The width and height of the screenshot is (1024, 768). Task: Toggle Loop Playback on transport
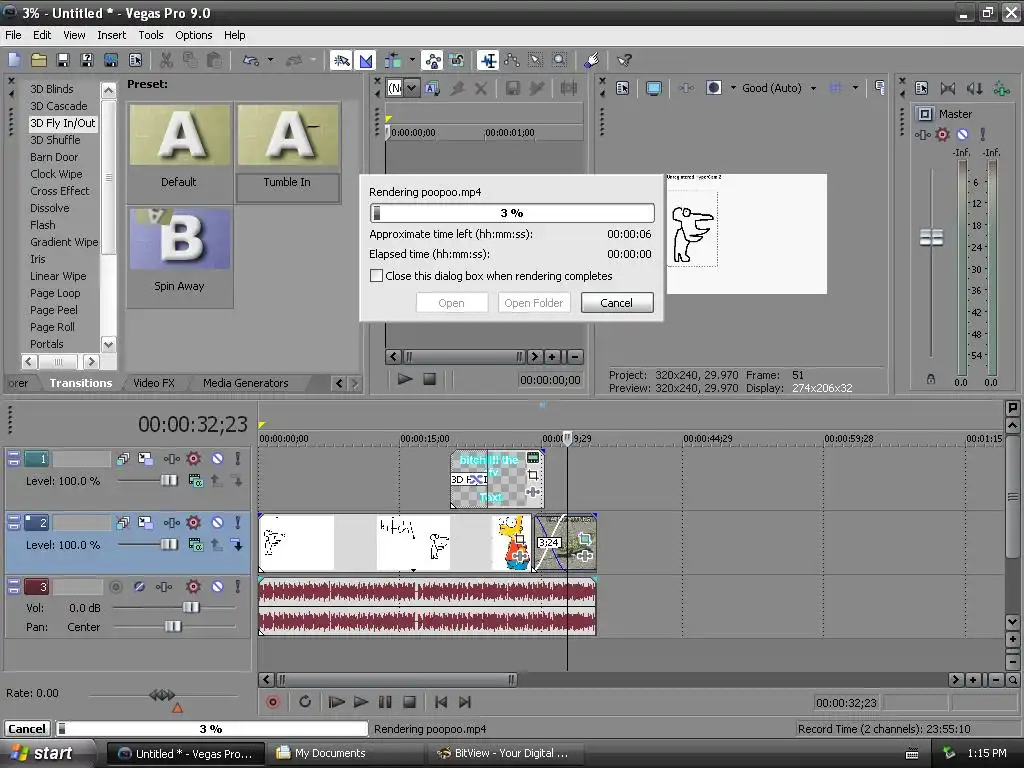click(x=304, y=702)
